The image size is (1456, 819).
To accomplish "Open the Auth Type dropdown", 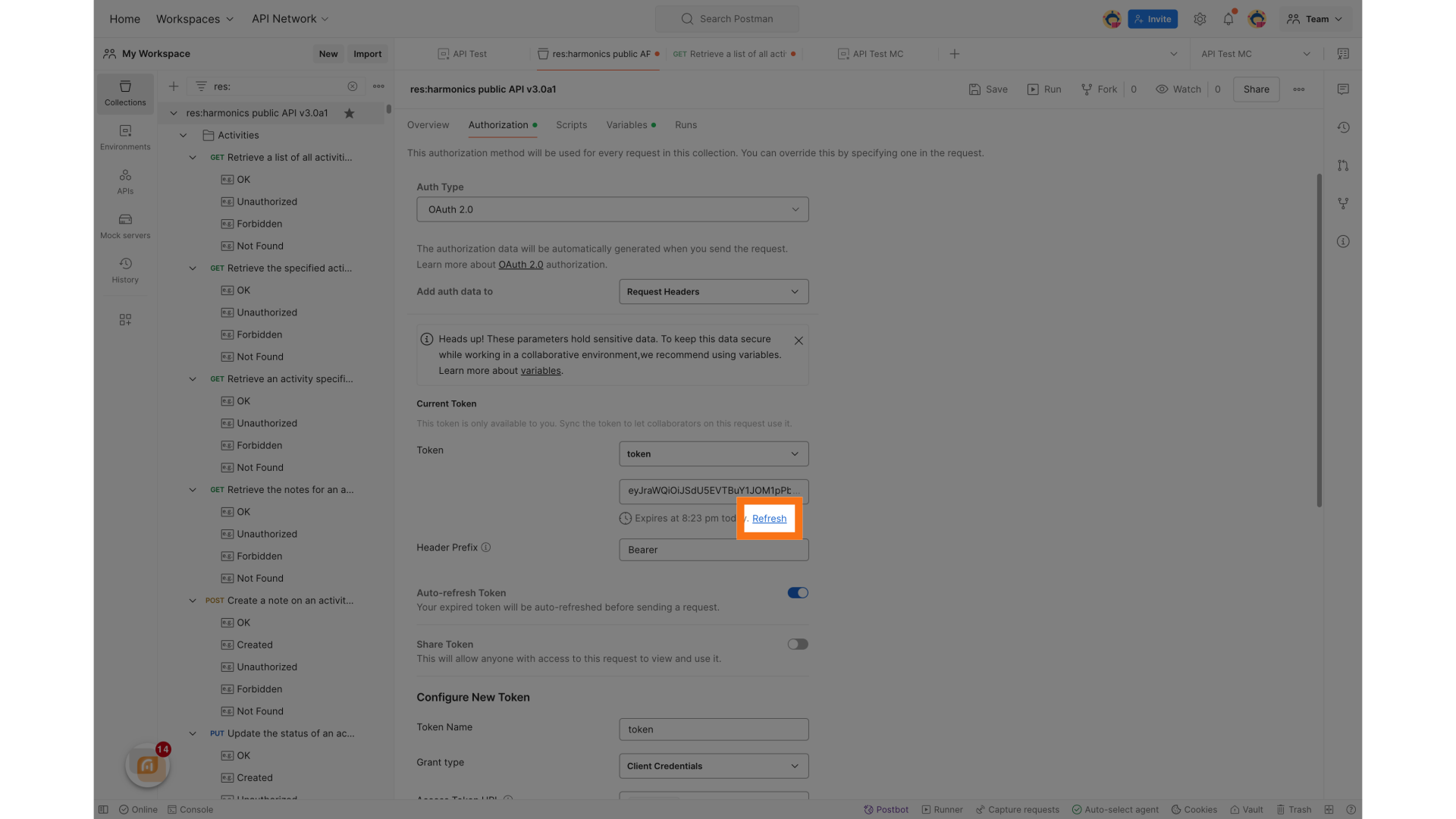I will click(612, 209).
